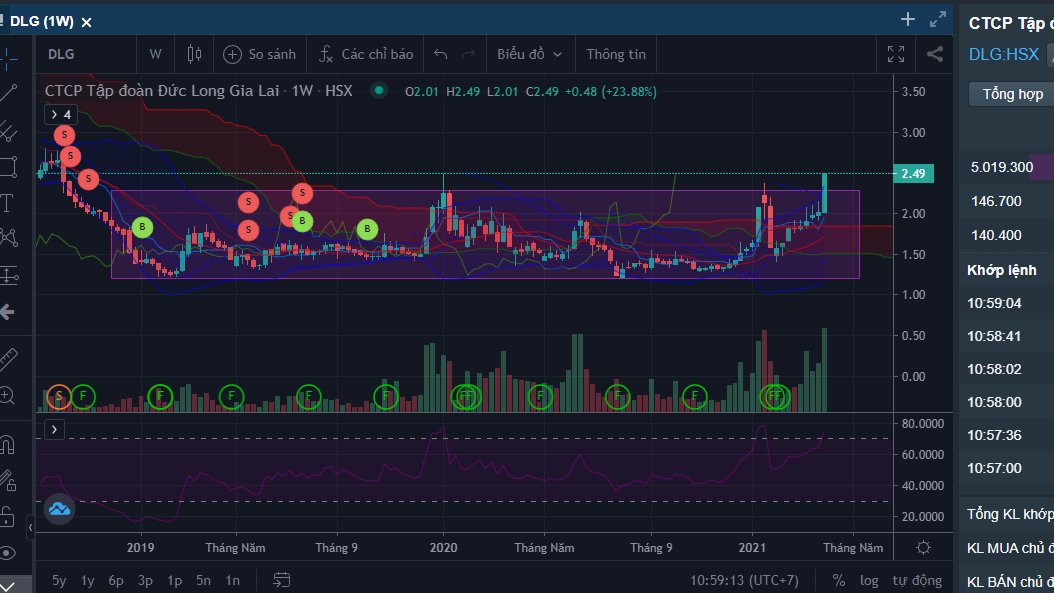Close the DLG (1W) chart tab
The width and height of the screenshot is (1054, 593).
[86, 21]
